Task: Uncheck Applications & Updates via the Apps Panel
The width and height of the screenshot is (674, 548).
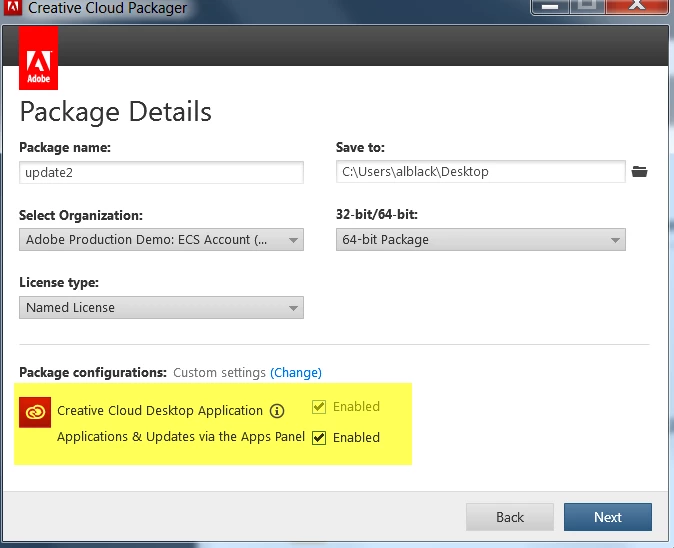Action: pyautogui.click(x=319, y=438)
